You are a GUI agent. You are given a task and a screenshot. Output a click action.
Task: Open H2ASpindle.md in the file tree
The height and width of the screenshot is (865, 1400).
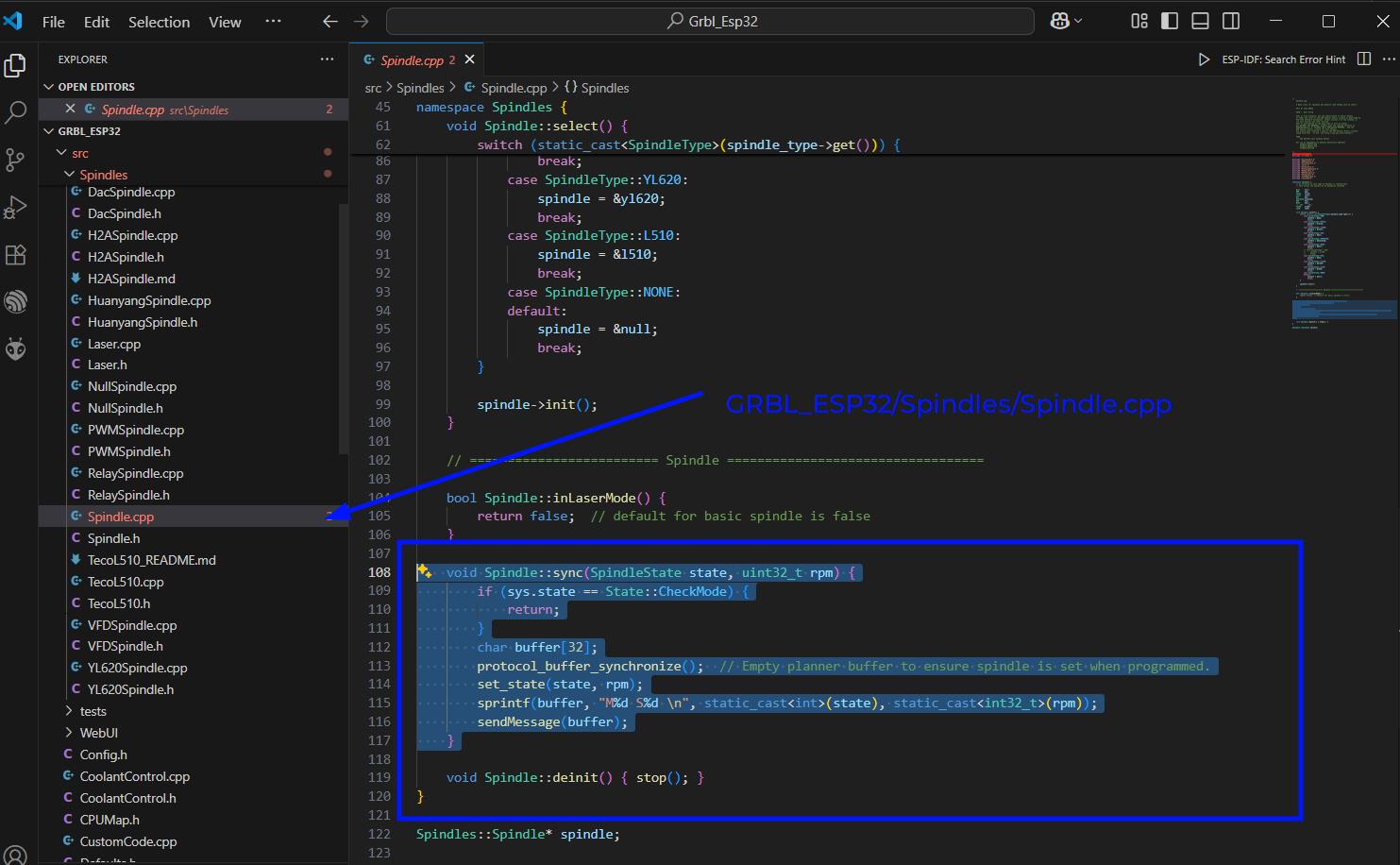[x=131, y=279]
